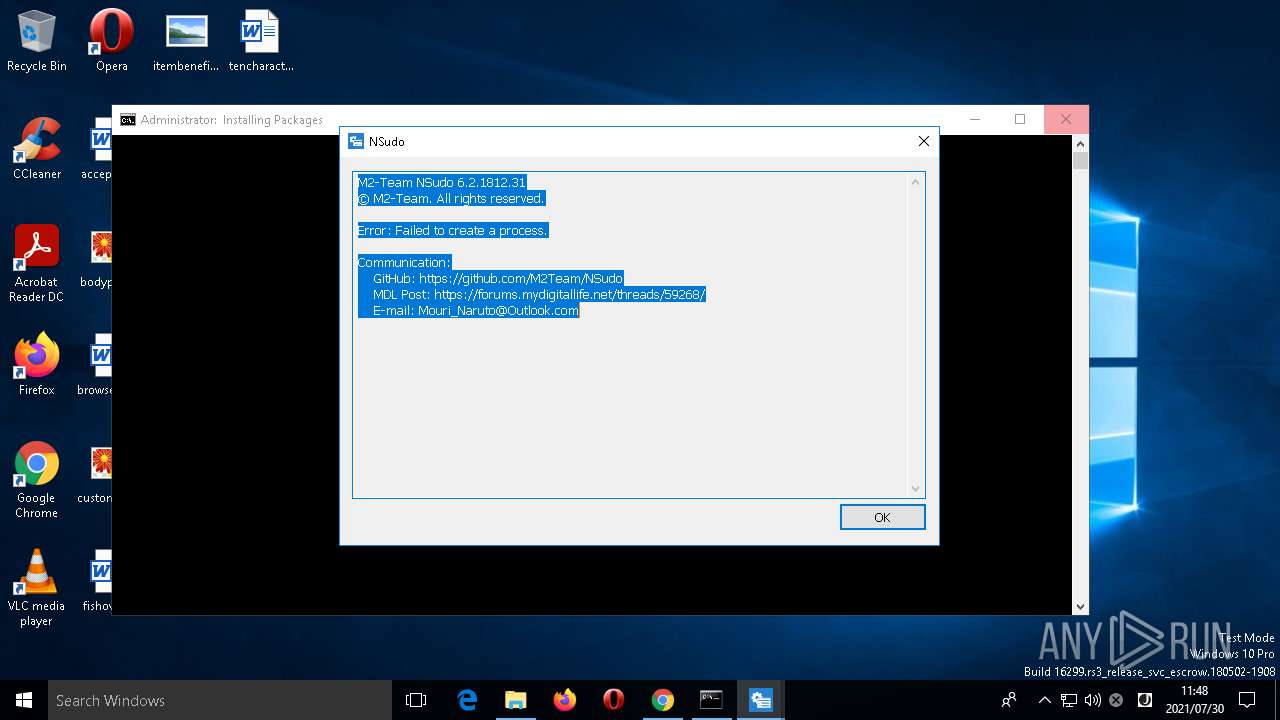
Task: Open the taskbar clock and date
Action: point(1194,700)
